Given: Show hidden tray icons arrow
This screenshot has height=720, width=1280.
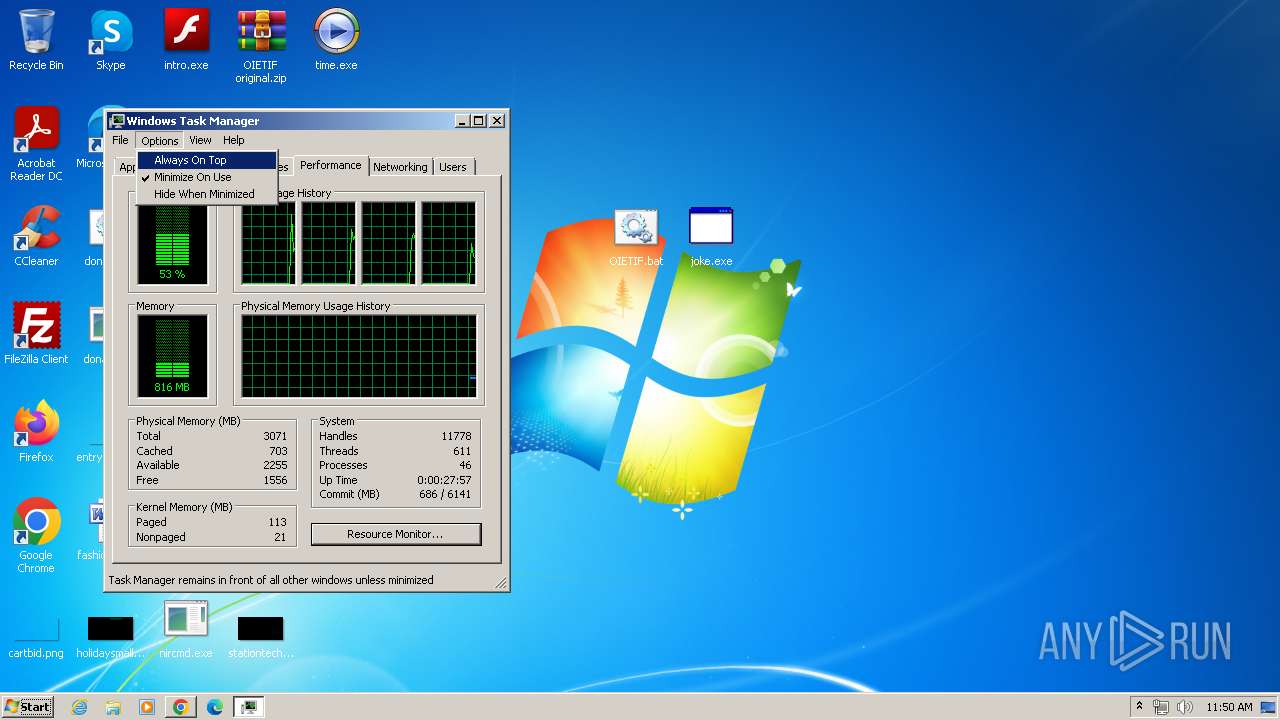Looking at the screenshot, I should point(1139,707).
